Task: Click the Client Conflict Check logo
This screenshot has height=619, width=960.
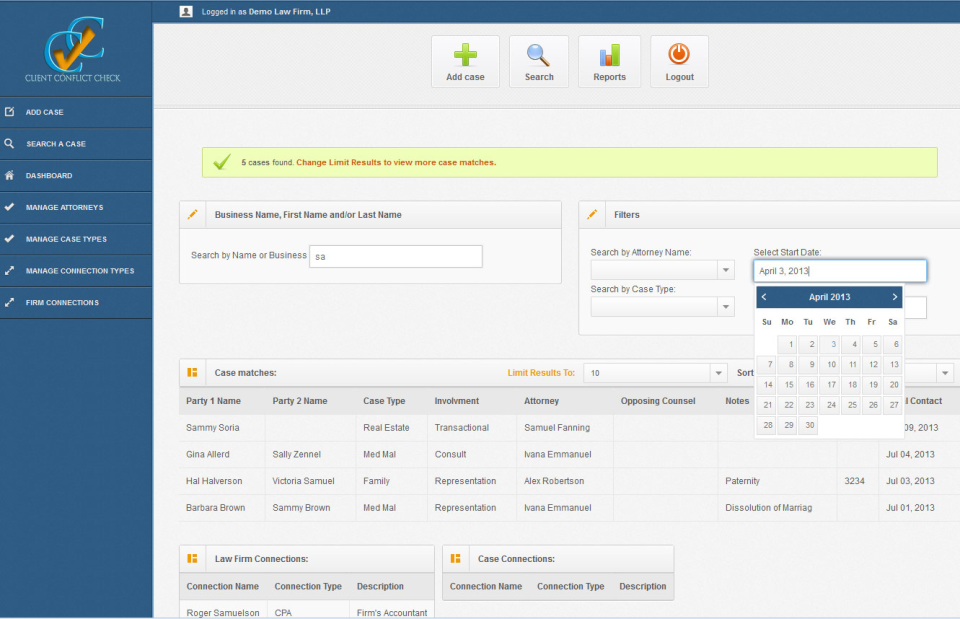Action: pos(73,48)
